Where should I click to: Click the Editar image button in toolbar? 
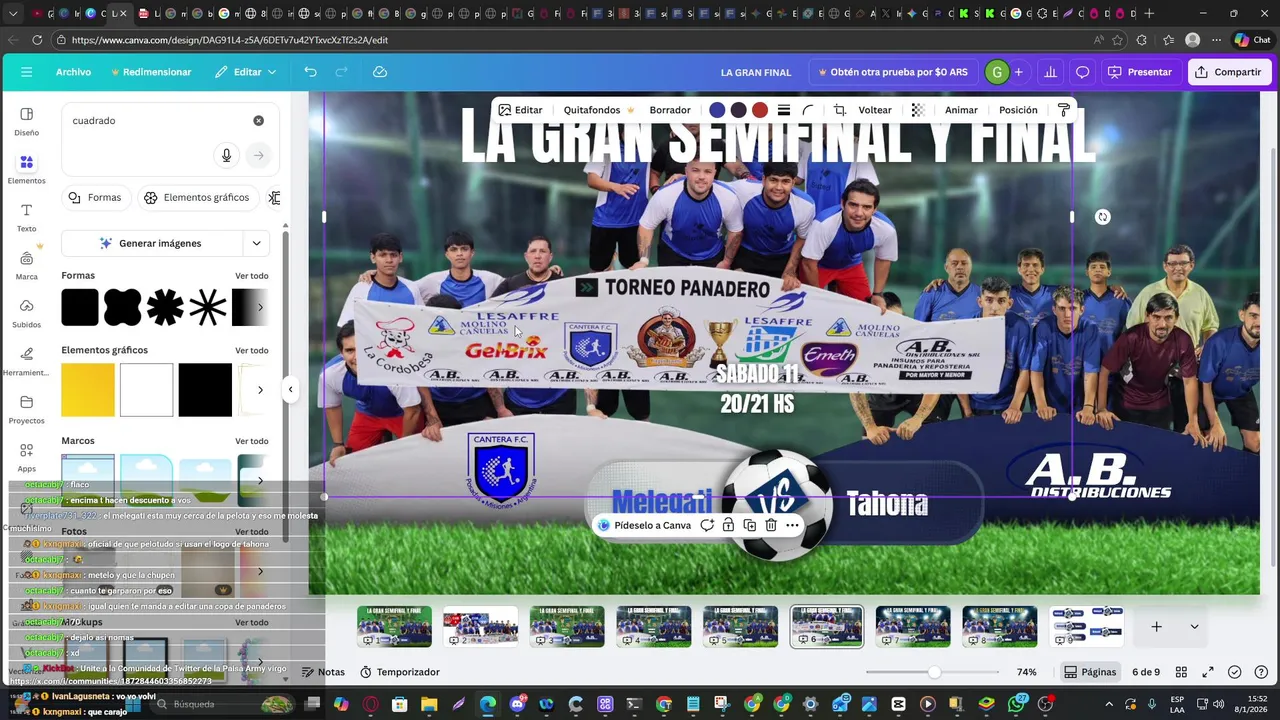pyautogui.click(x=520, y=110)
